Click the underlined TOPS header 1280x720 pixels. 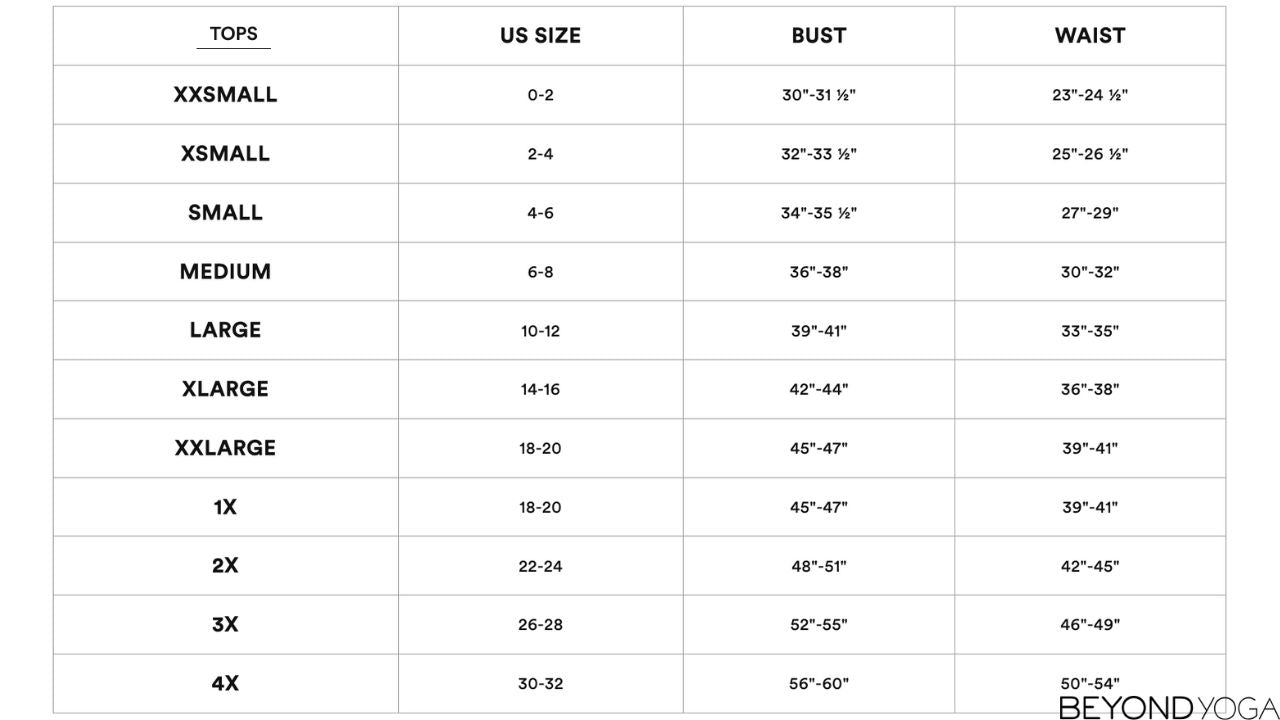(x=233, y=34)
